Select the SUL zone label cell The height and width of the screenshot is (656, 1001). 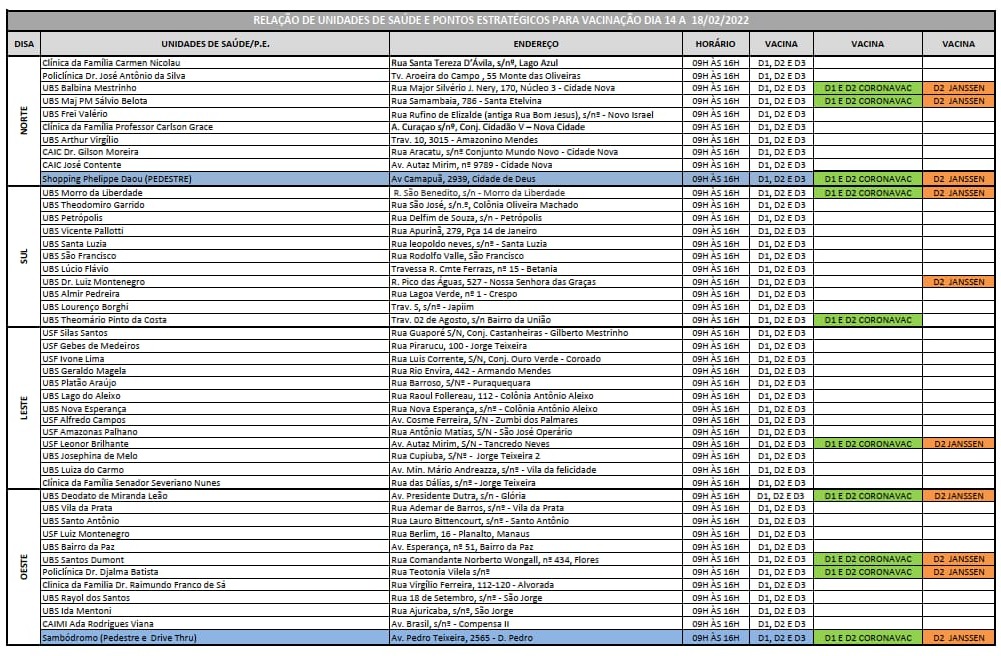click(x=23, y=256)
